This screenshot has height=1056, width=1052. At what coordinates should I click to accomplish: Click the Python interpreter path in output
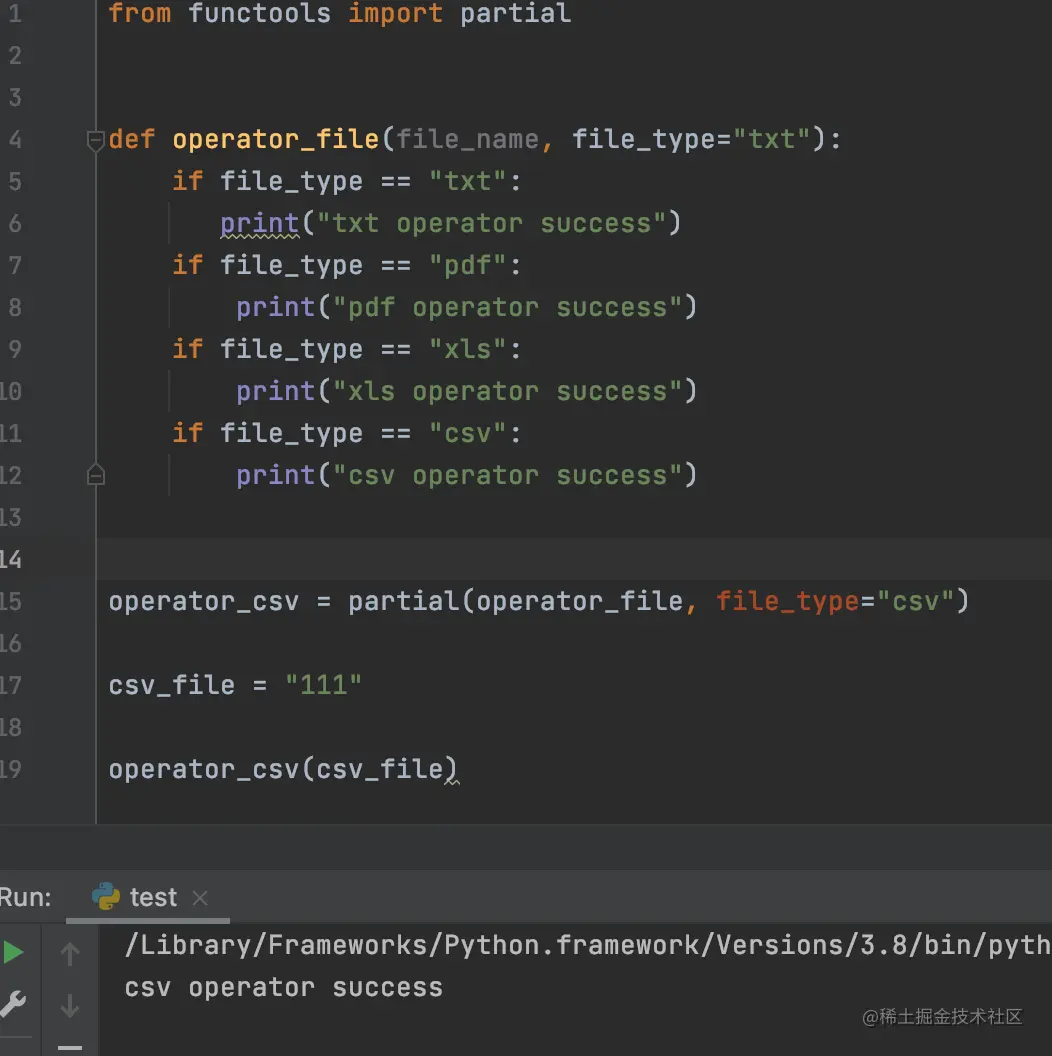(x=587, y=946)
